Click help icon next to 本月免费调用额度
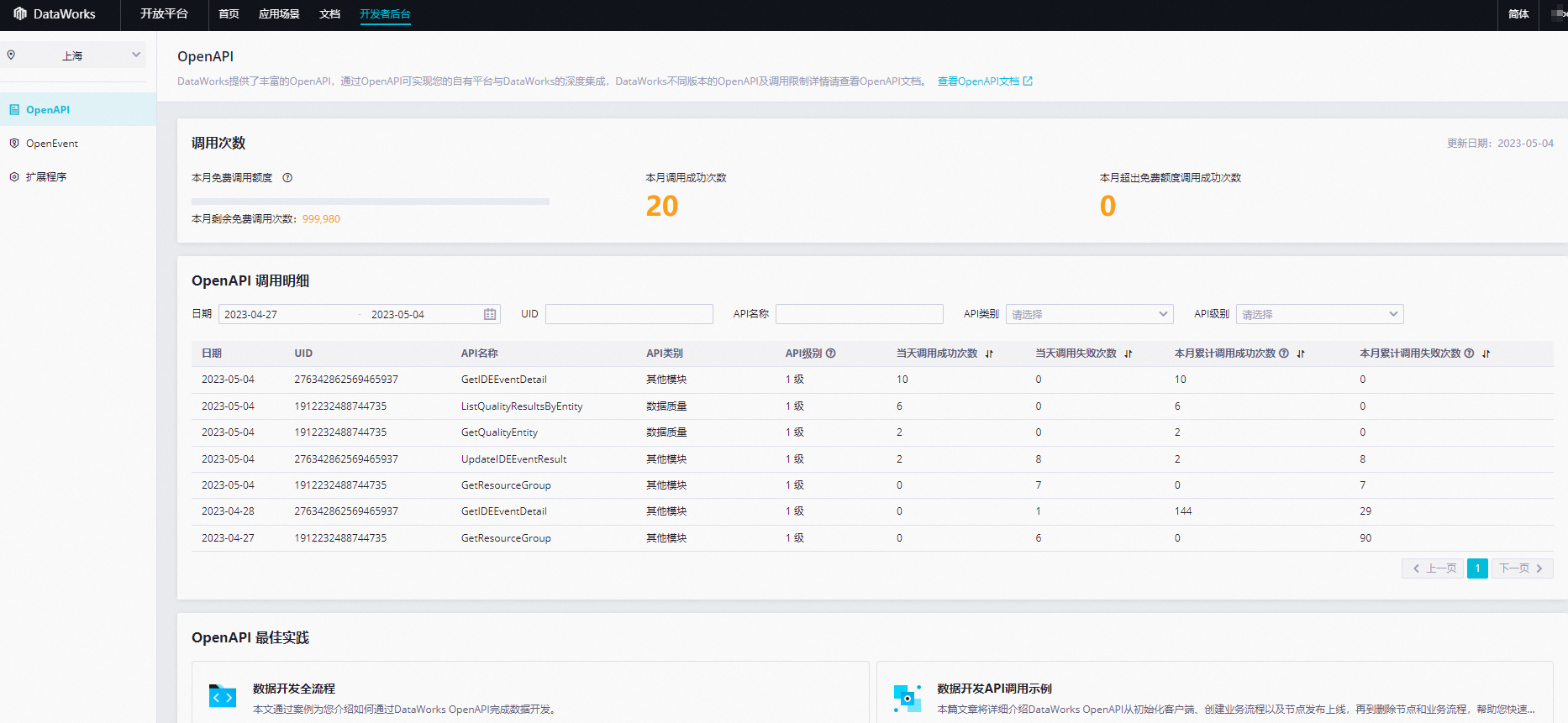Image resolution: width=1568 pixels, height=723 pixels. point(287,177)
